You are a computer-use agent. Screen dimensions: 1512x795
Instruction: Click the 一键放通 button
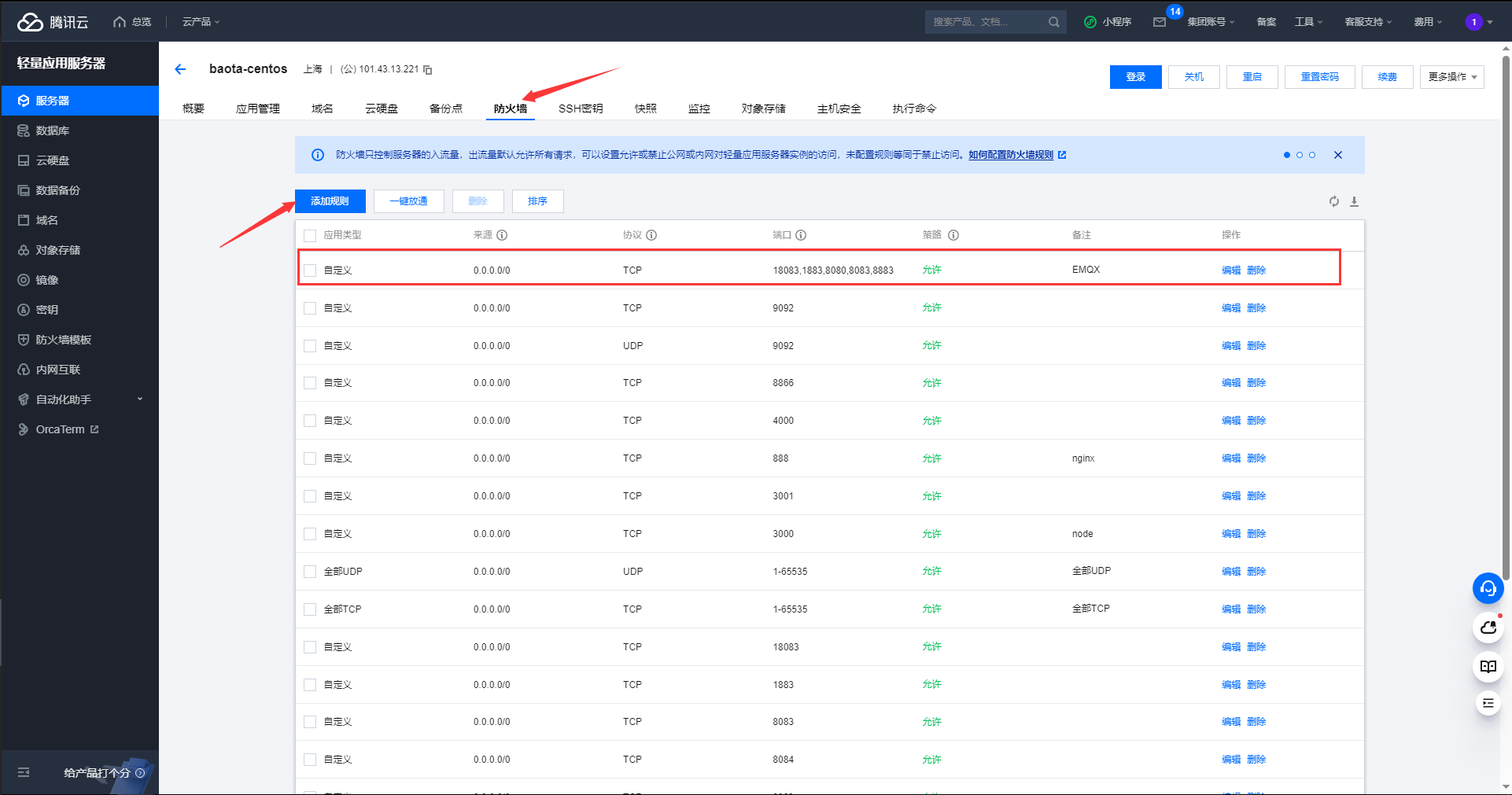tap(408, 201)
